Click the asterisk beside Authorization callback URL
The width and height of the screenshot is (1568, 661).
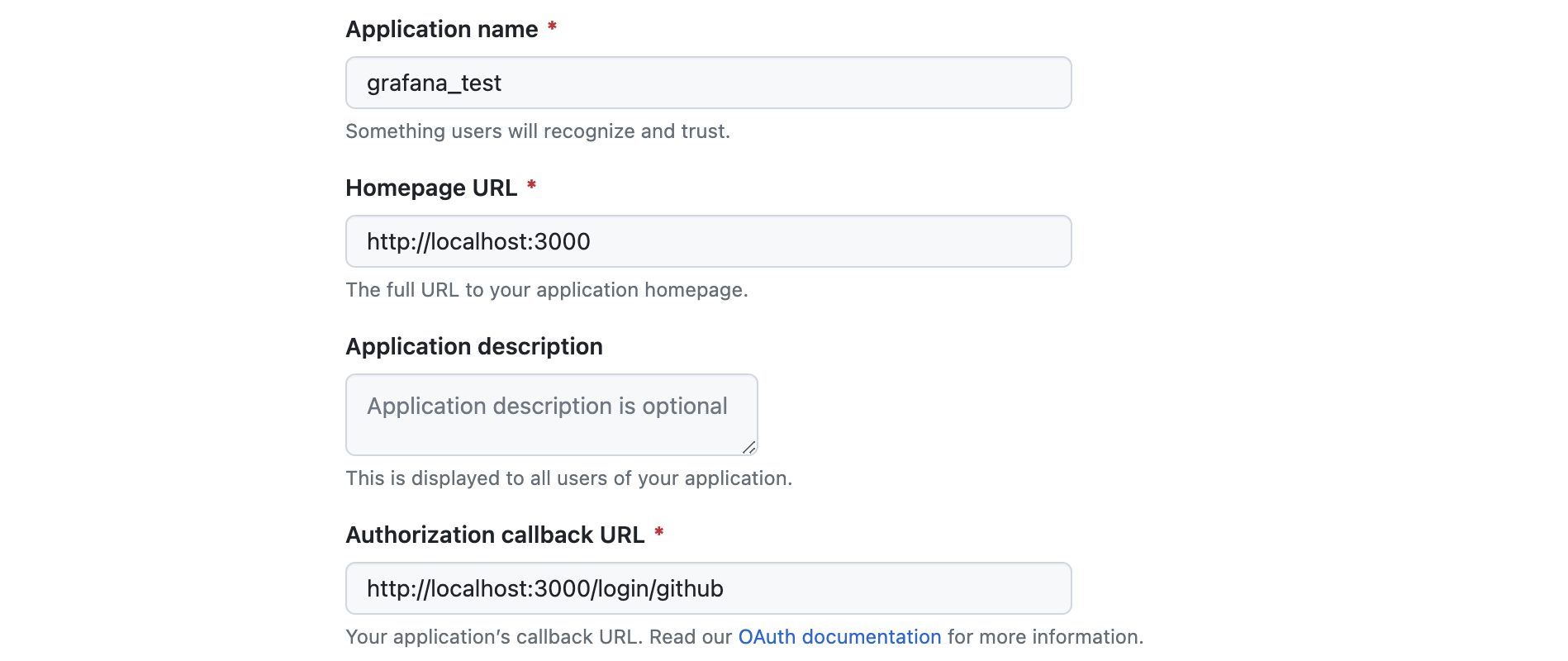(658, 533)
